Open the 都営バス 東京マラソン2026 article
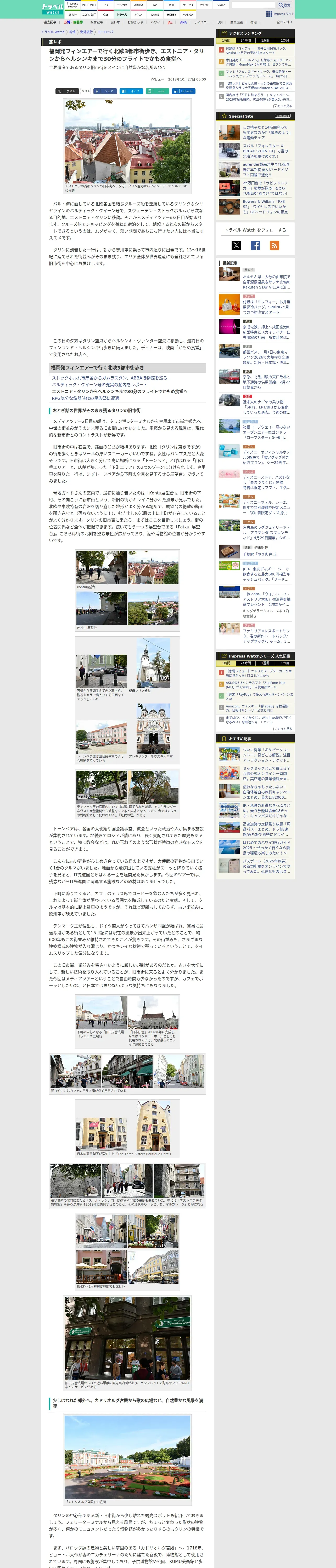 266,357
